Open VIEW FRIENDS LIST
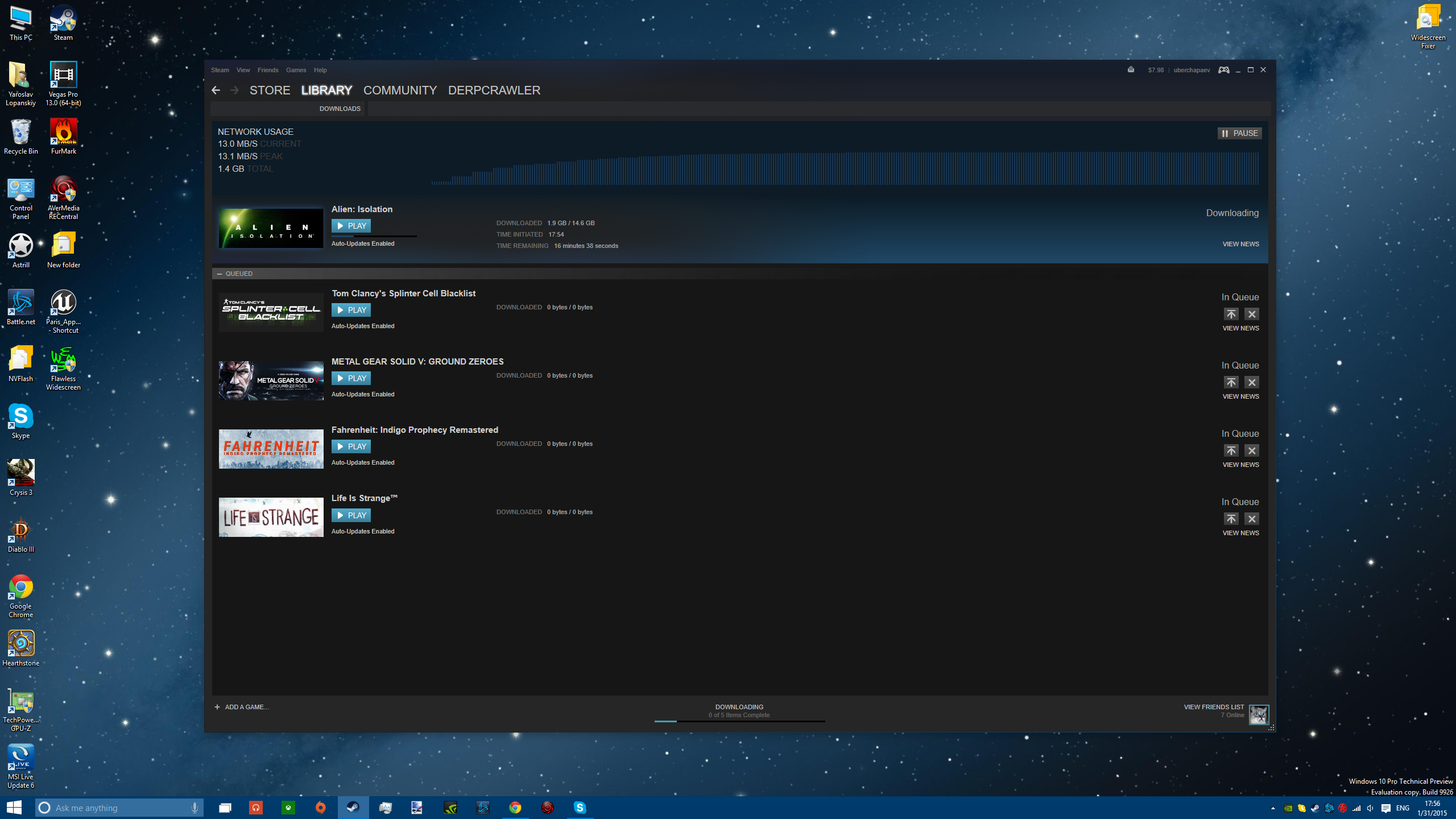Viewport: 1456px width, 819px height. coord(1214,707)
